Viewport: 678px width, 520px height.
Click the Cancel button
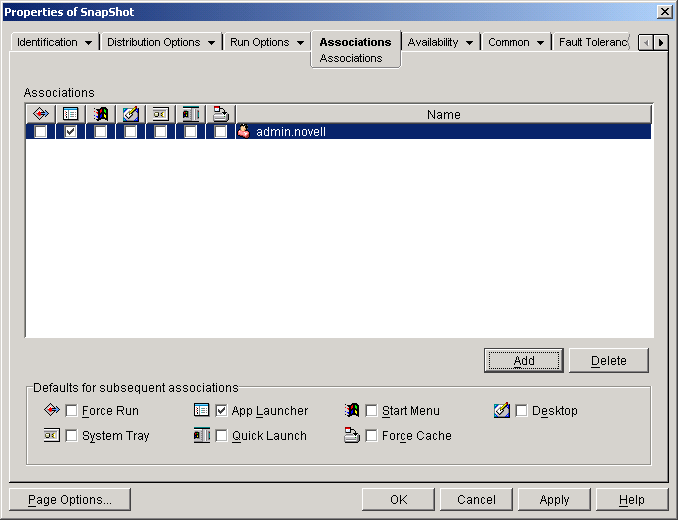[x=476, y=500]
